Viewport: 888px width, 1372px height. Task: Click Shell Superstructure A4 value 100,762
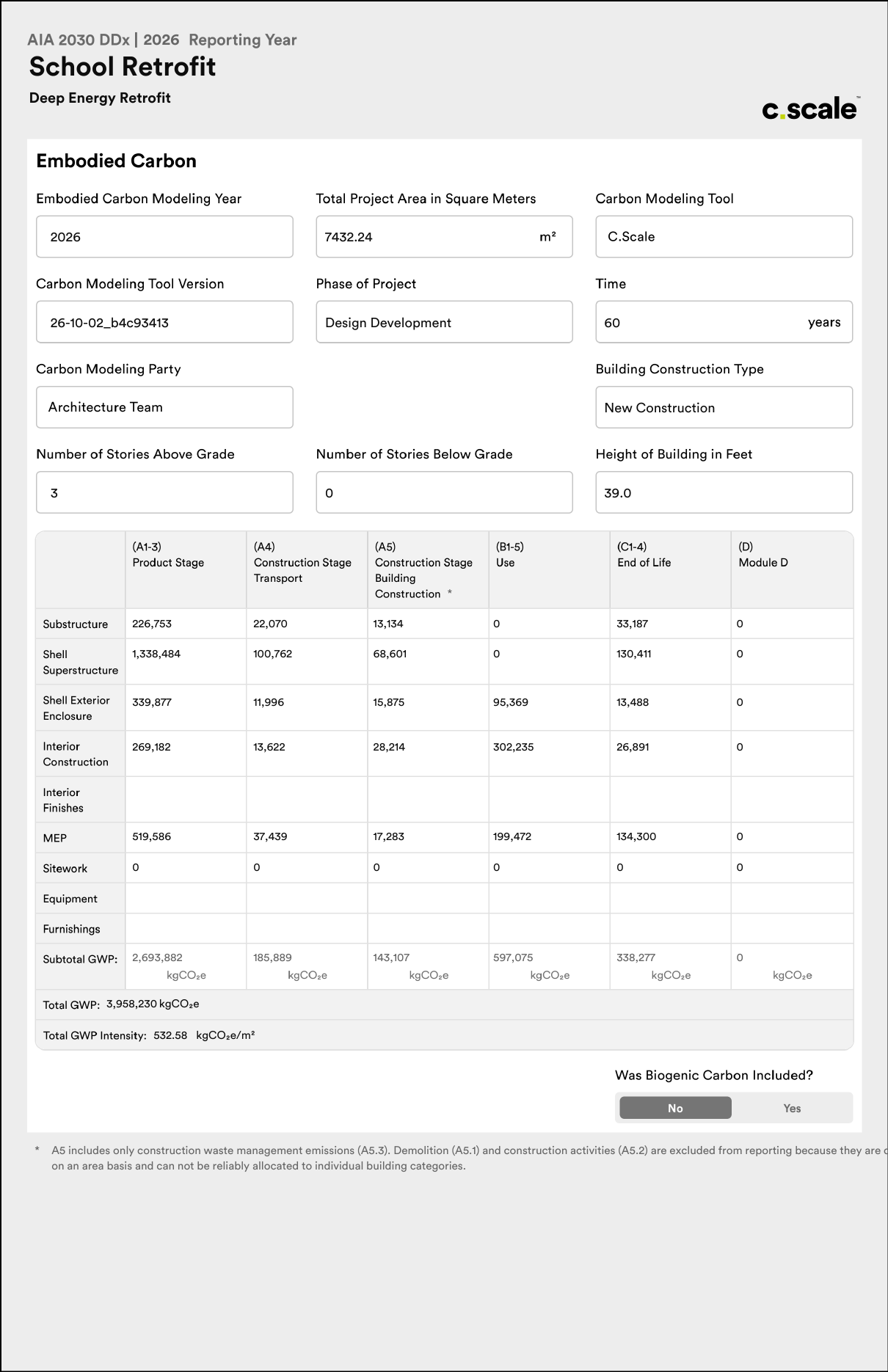pos(272,654)
